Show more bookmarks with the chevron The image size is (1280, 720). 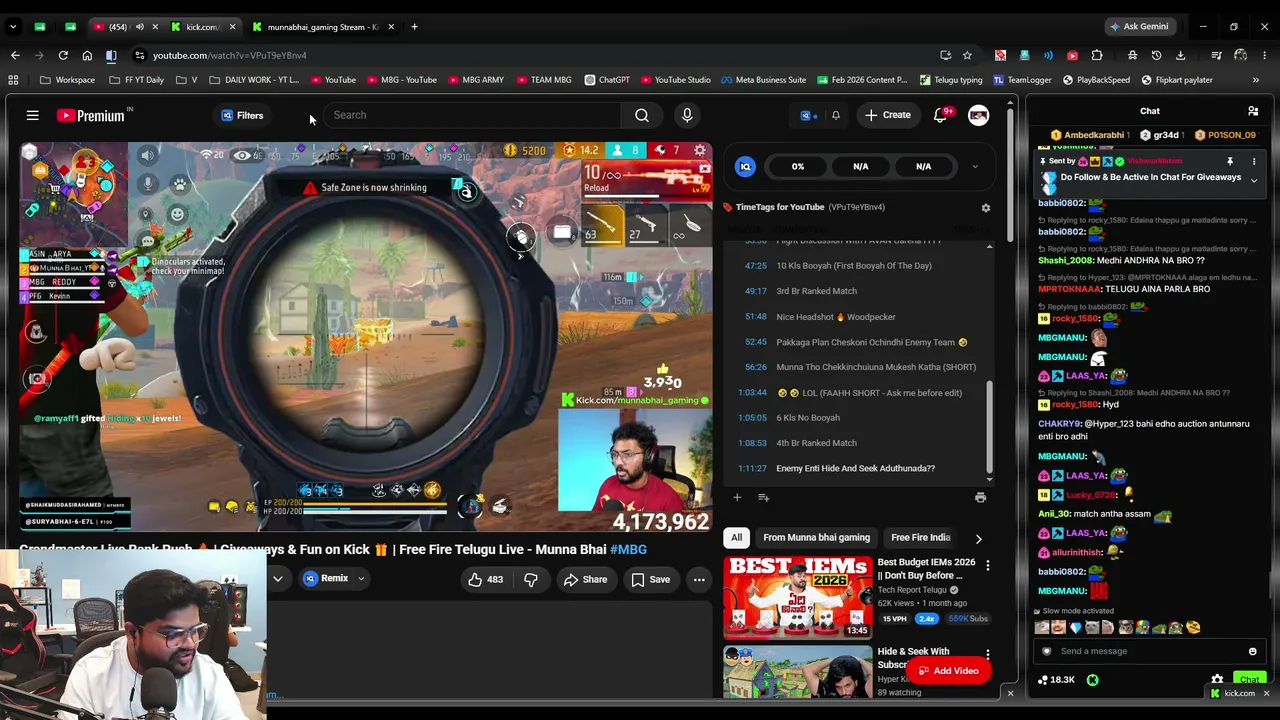[1255, 80]
